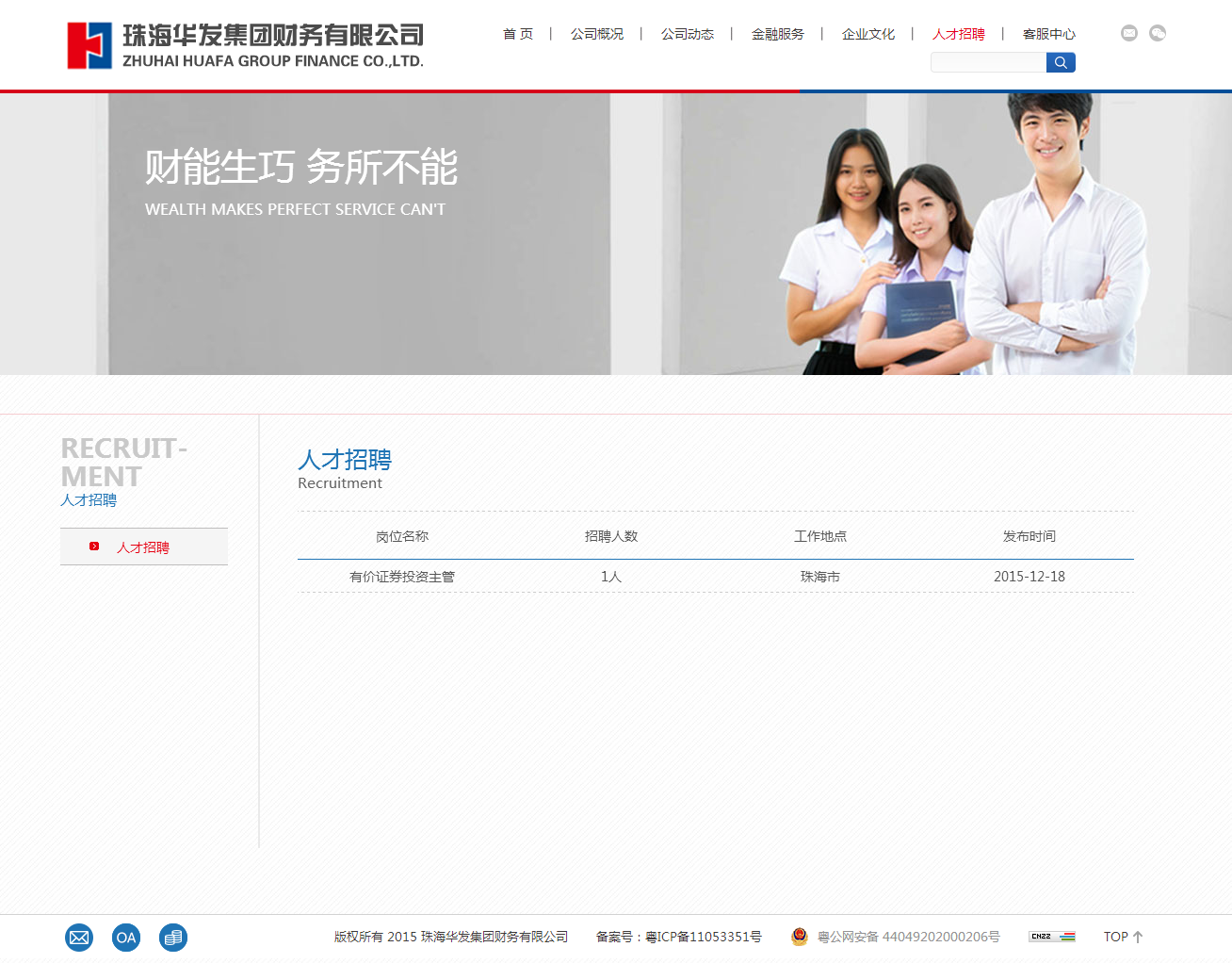Select the 公司动态 navigation item

tap(687, 34)
